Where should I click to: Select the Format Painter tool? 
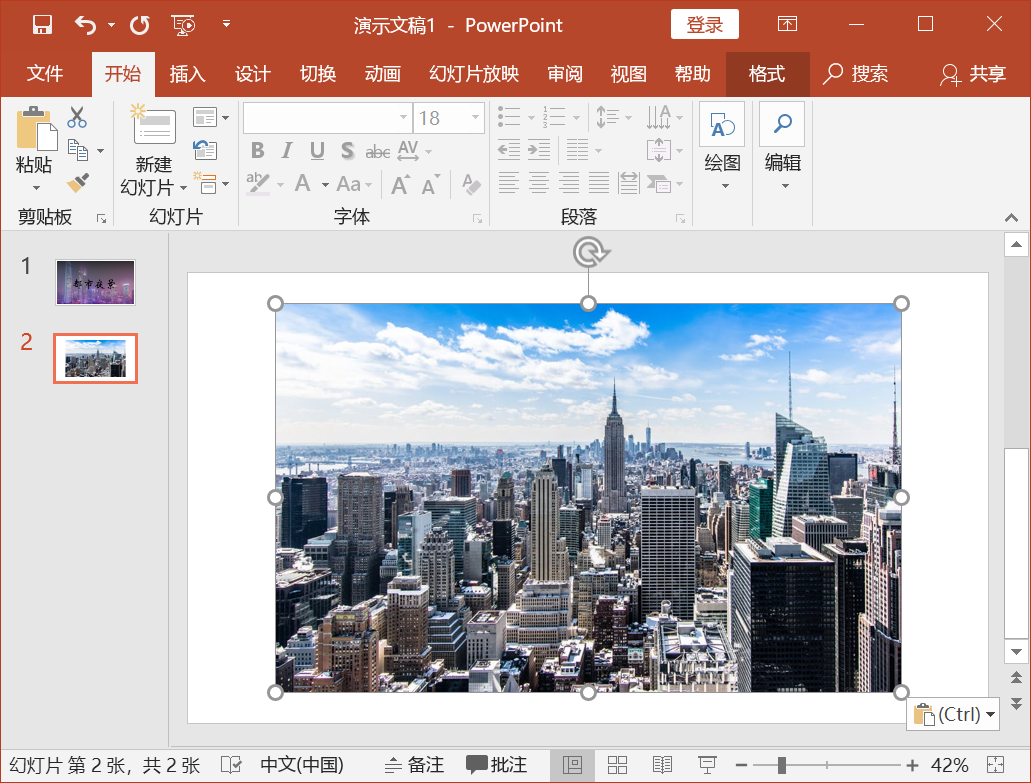(77, 183)
